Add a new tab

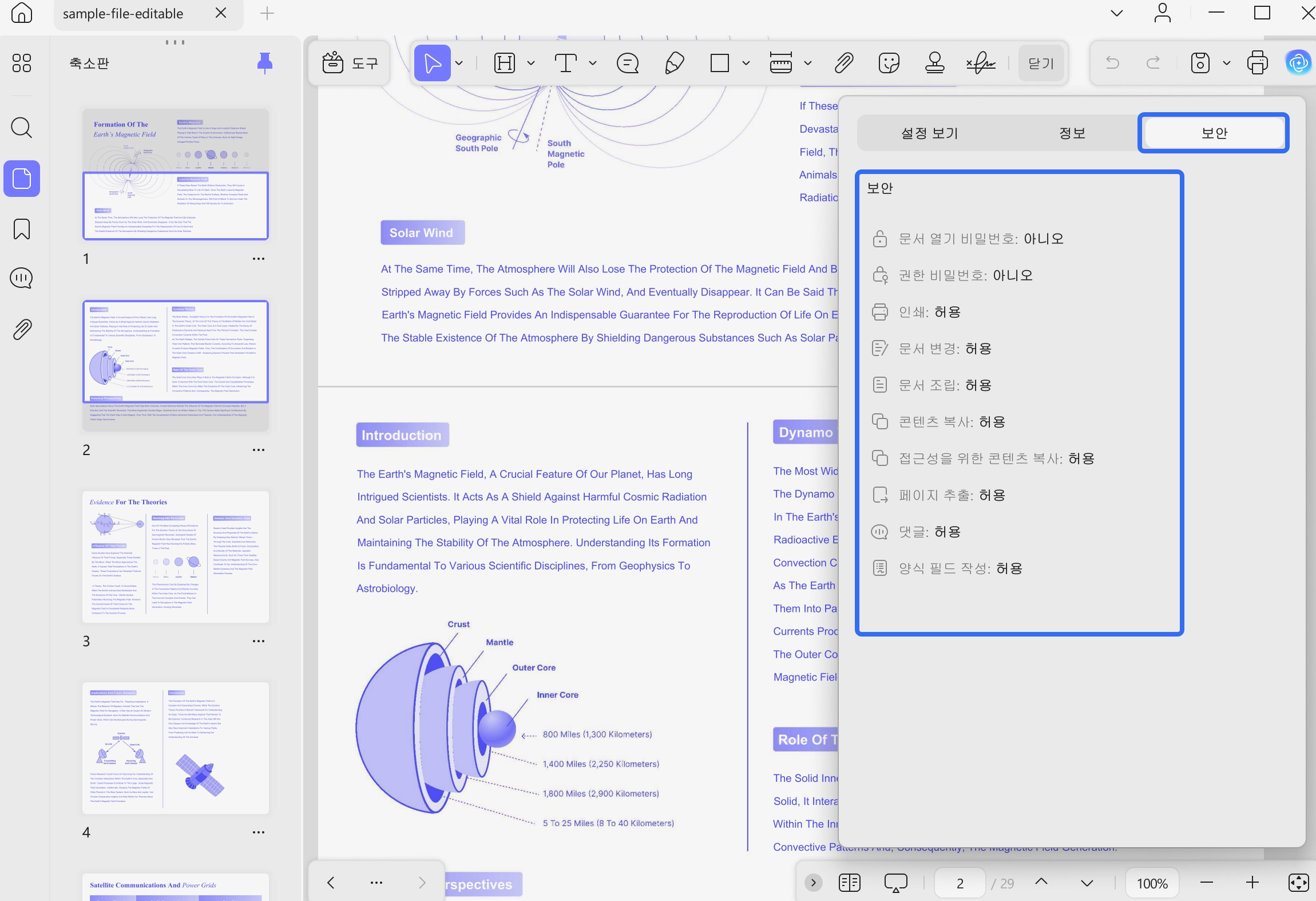click(x=267, y=13)
